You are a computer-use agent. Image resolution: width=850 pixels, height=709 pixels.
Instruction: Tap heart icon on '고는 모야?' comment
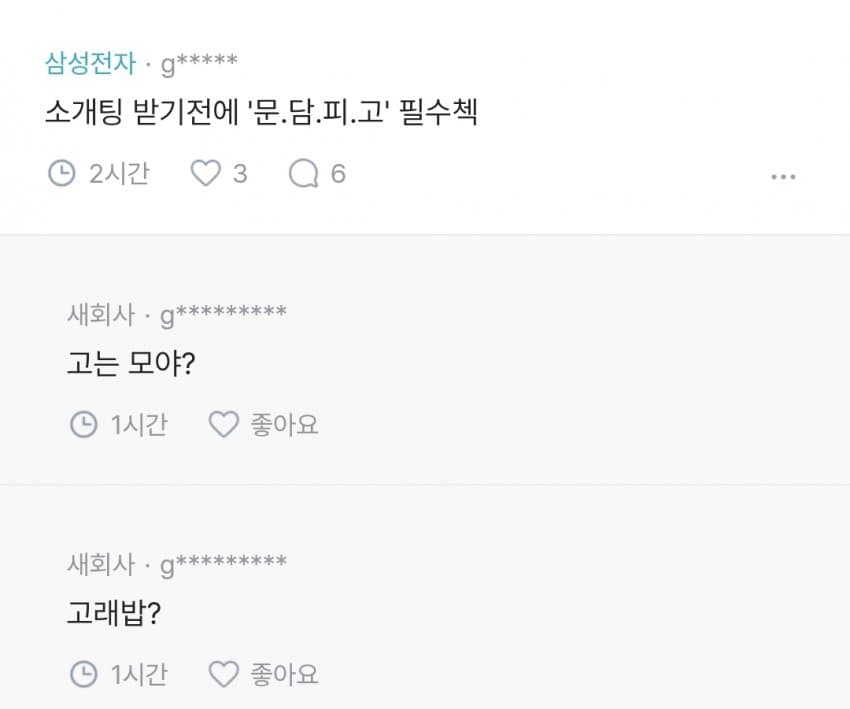224,424
